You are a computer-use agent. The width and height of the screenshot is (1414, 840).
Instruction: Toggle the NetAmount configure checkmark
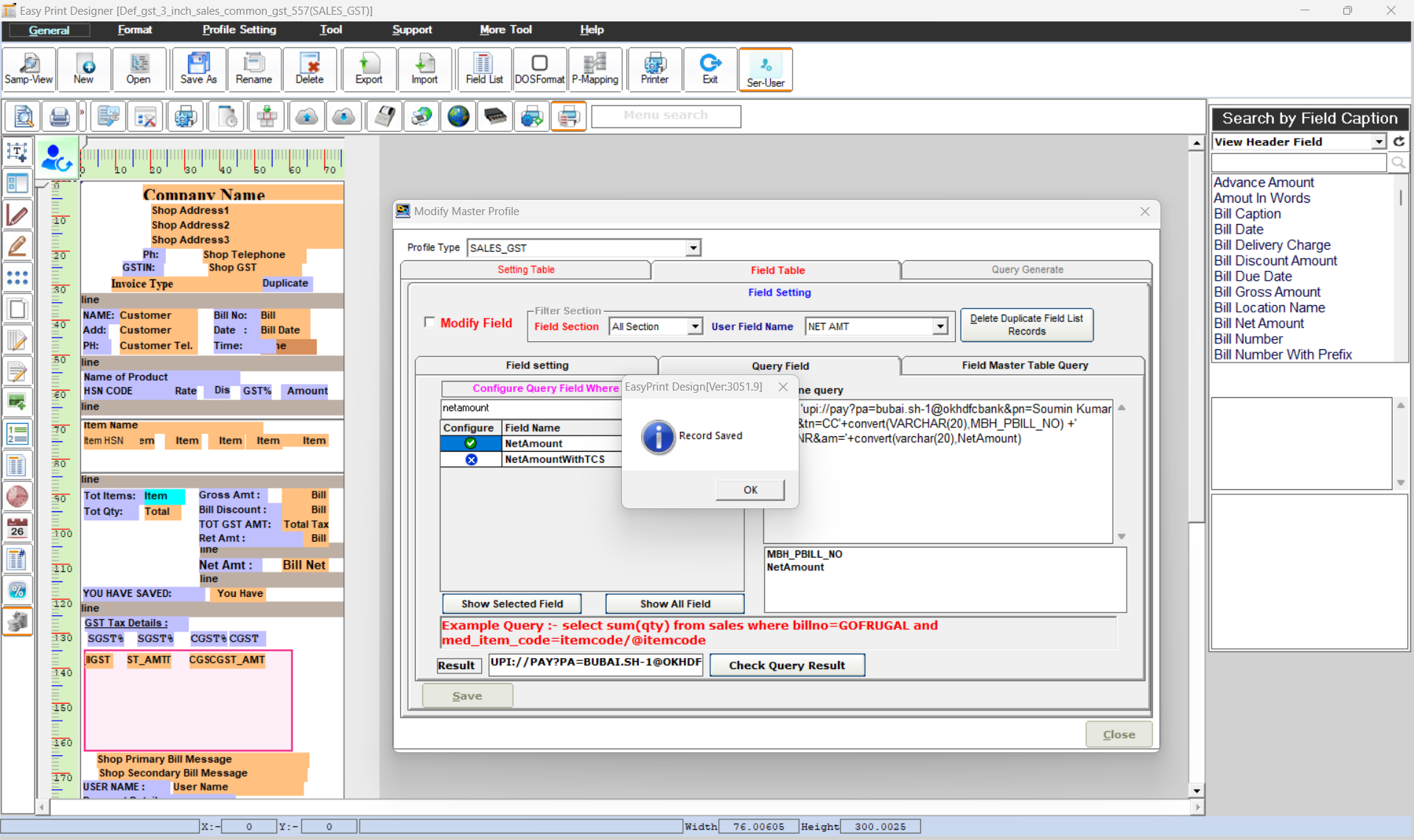pyautogui.click(x=471, y=444)
